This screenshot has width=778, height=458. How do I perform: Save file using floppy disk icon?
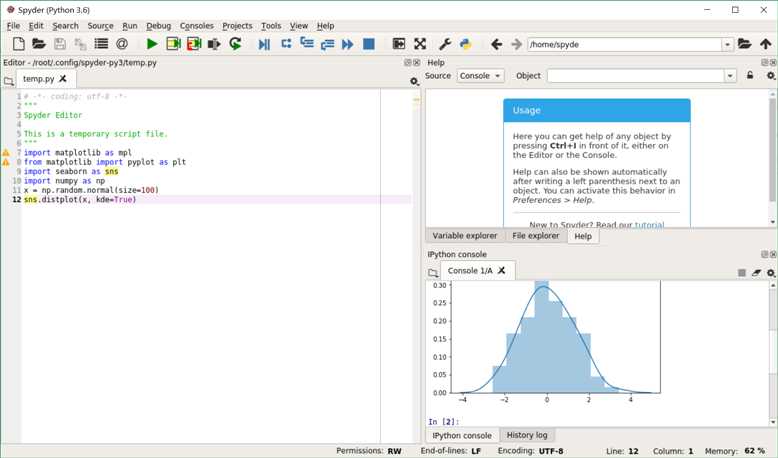coord(60,44)
